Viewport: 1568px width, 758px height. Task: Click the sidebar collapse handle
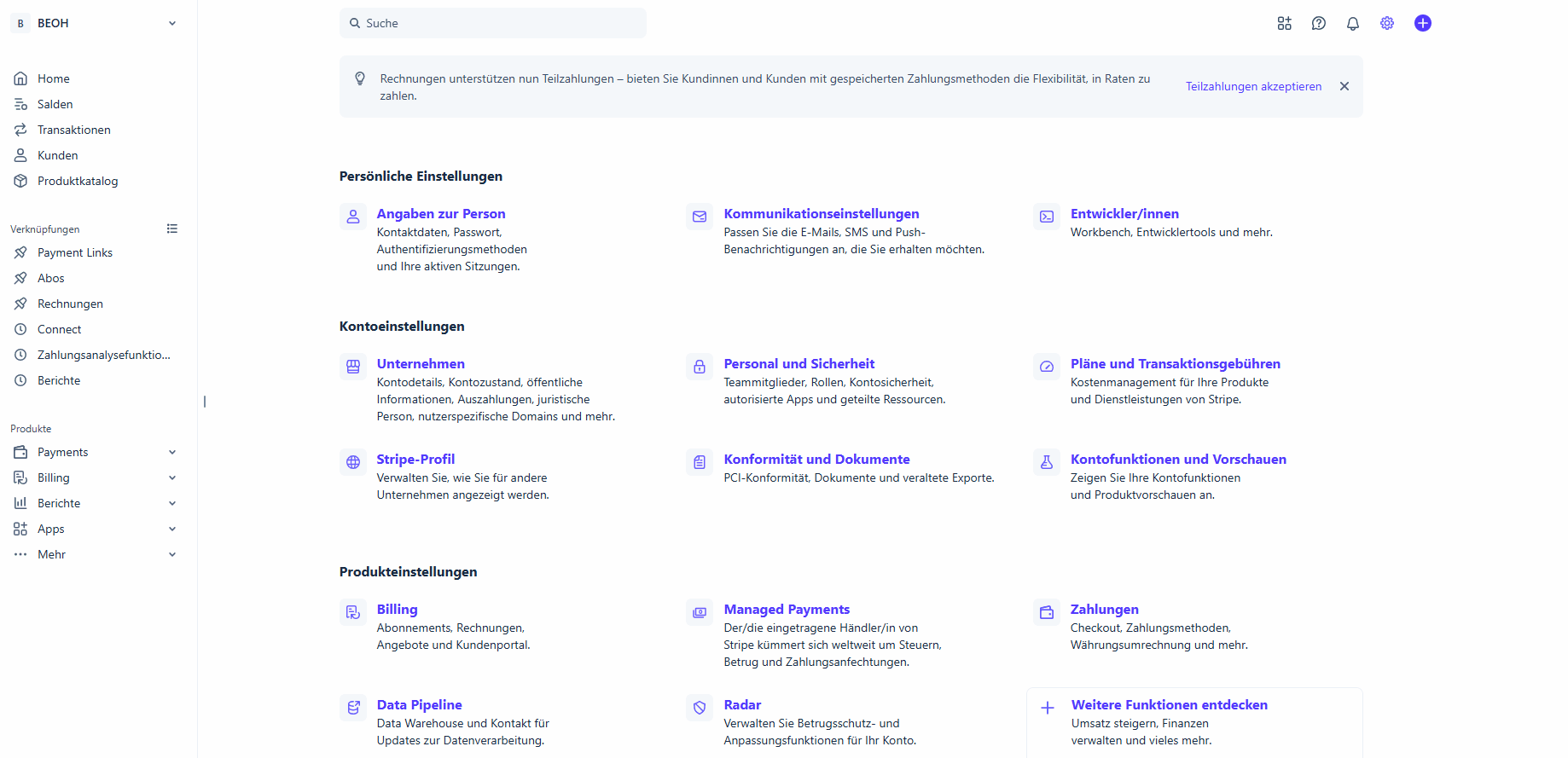pyautogui.click(x=205, y=401)
